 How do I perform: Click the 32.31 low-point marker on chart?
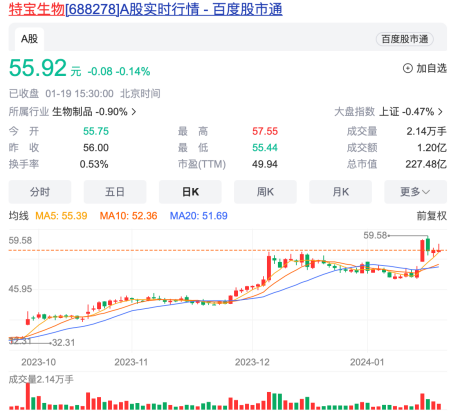[x=64, y=343]
